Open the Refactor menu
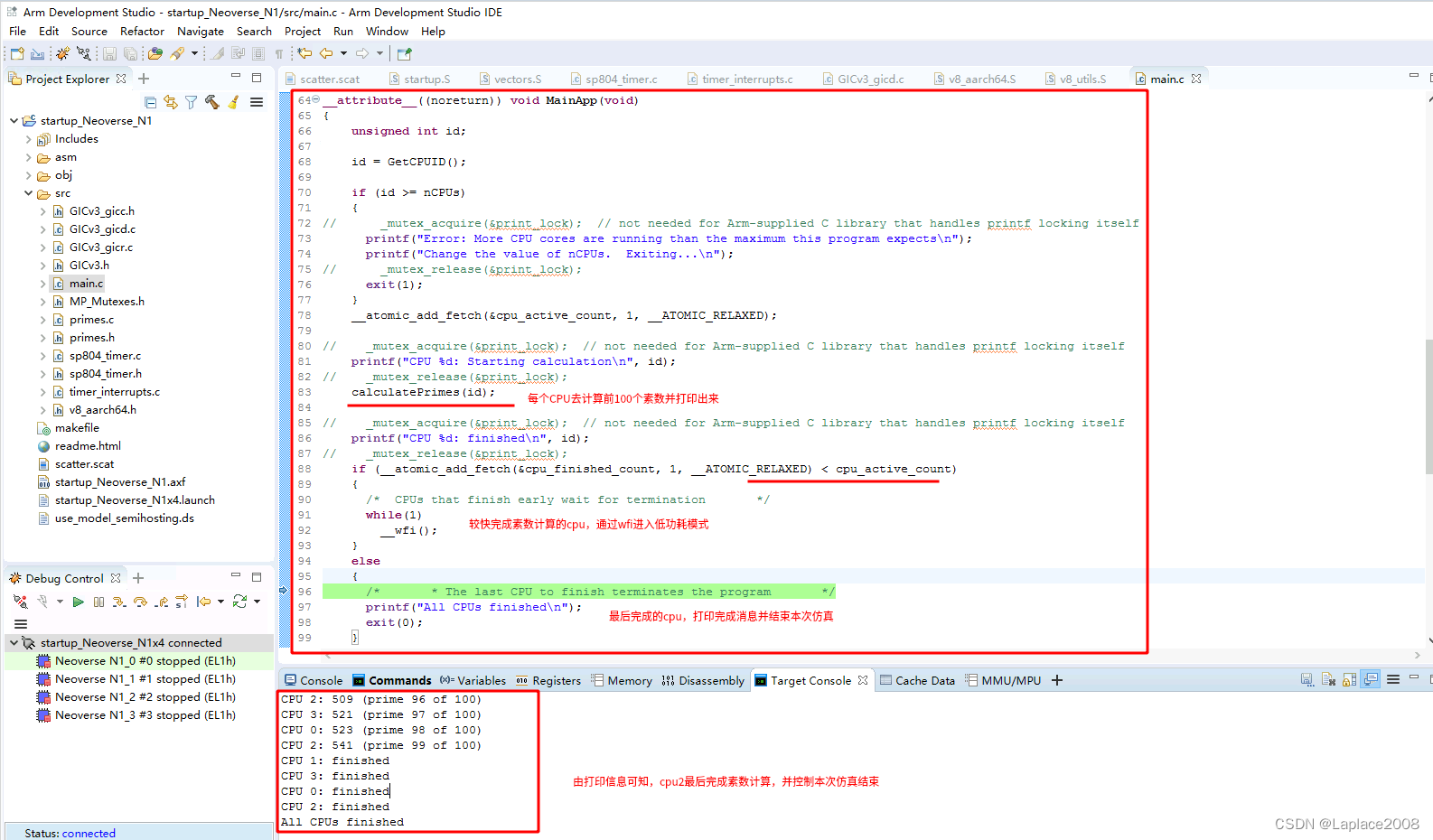1433x840 pixels. click(142, 31)
